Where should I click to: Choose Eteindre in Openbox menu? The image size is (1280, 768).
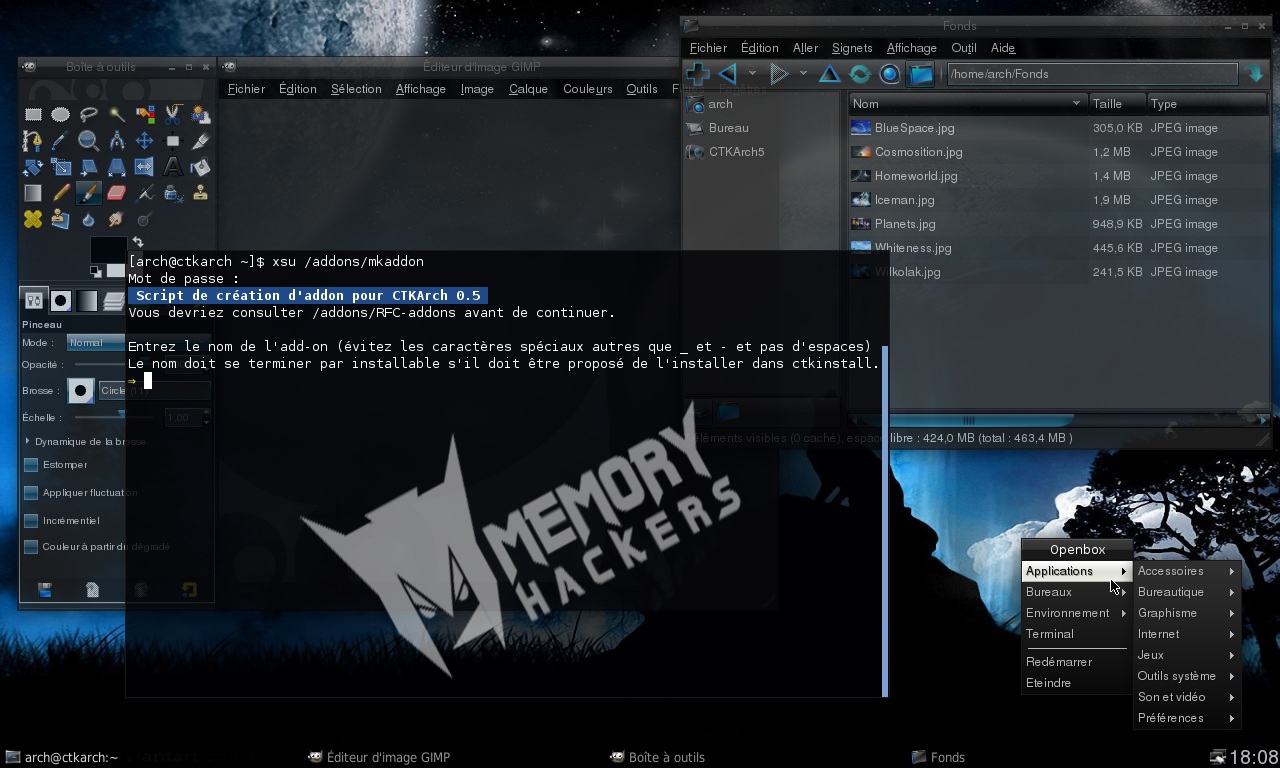tap(1076, 683)
